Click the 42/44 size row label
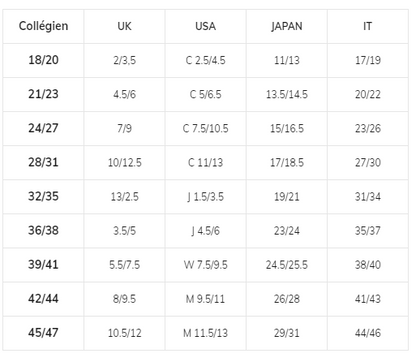The width and height of the screenshot is (416, 362). point(43,298)
